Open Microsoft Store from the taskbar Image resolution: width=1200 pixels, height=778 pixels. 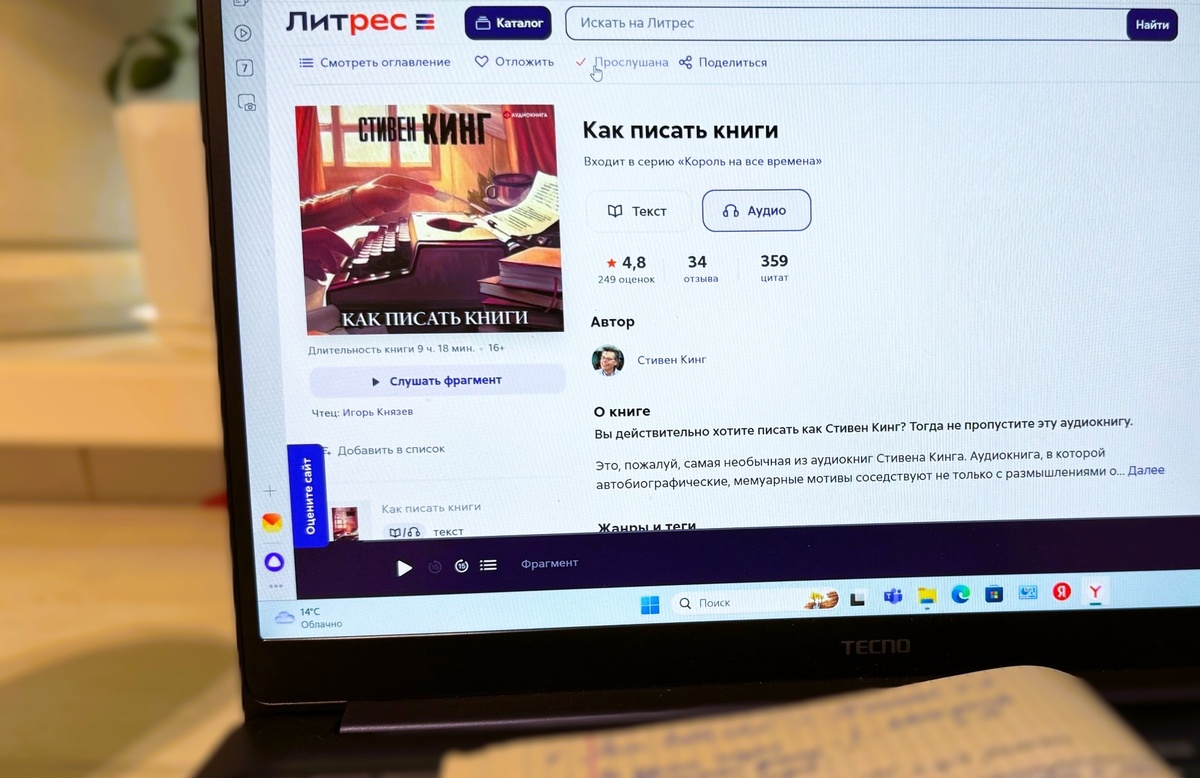tap(993, 594)
